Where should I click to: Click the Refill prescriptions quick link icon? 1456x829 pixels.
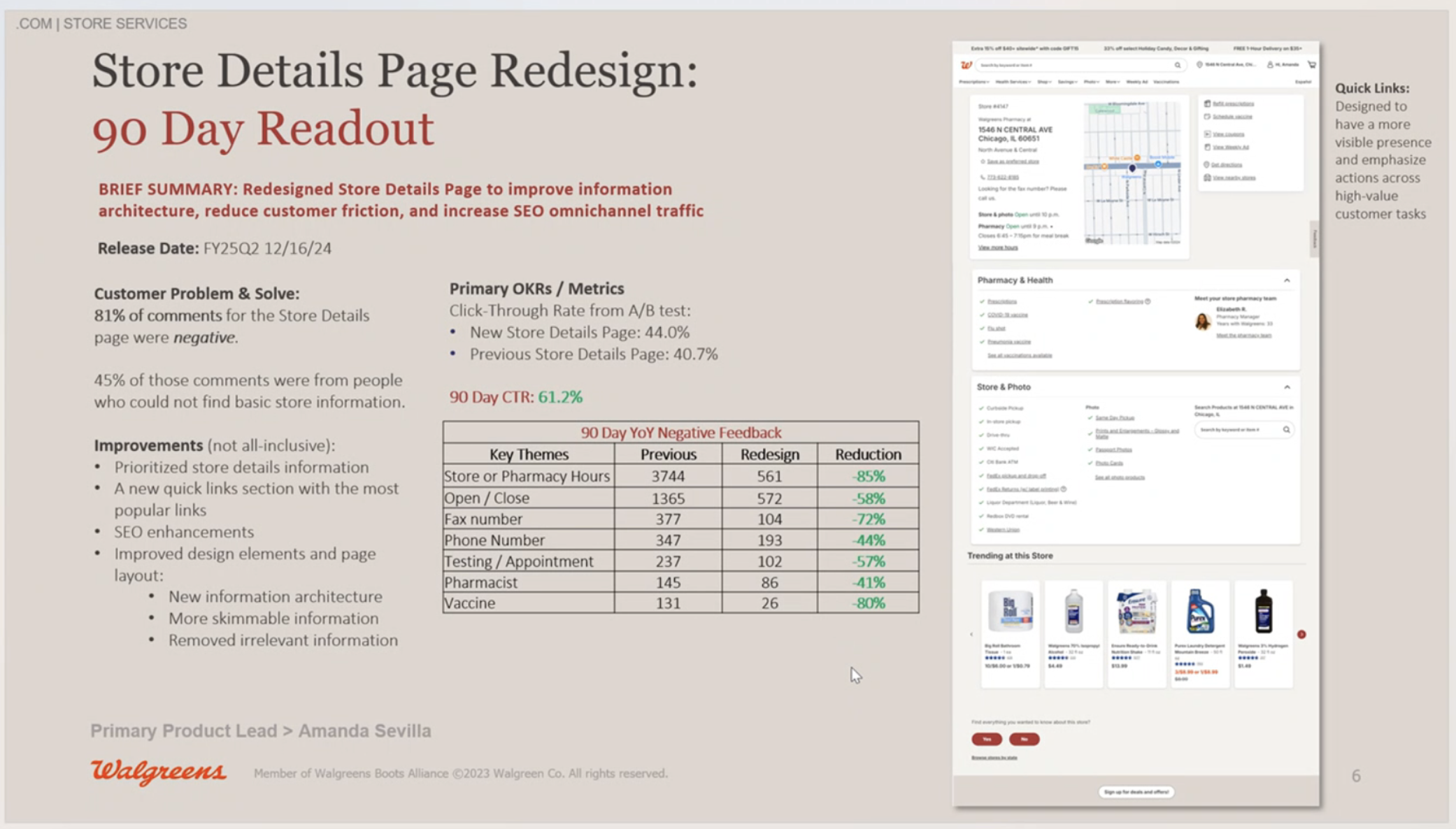1207,103
